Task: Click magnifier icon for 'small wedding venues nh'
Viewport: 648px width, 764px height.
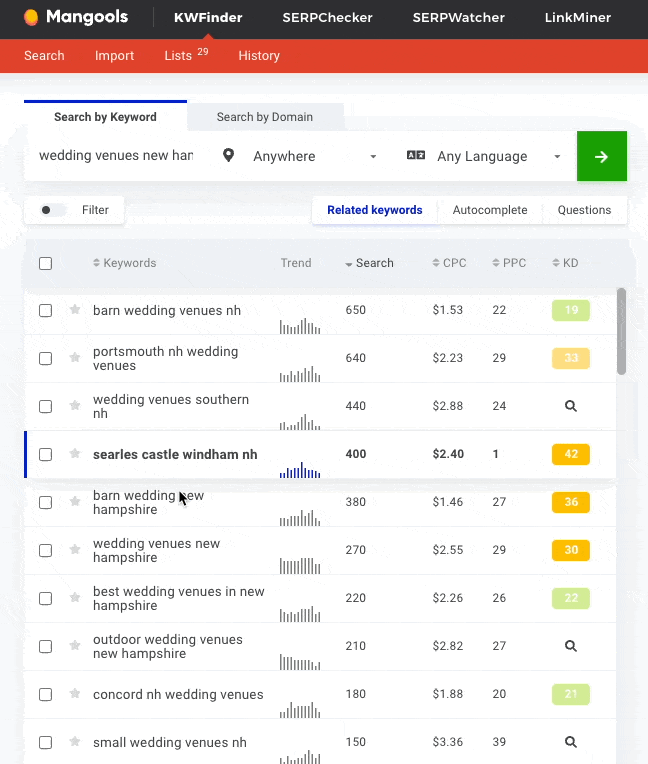Action: point(570,742)
